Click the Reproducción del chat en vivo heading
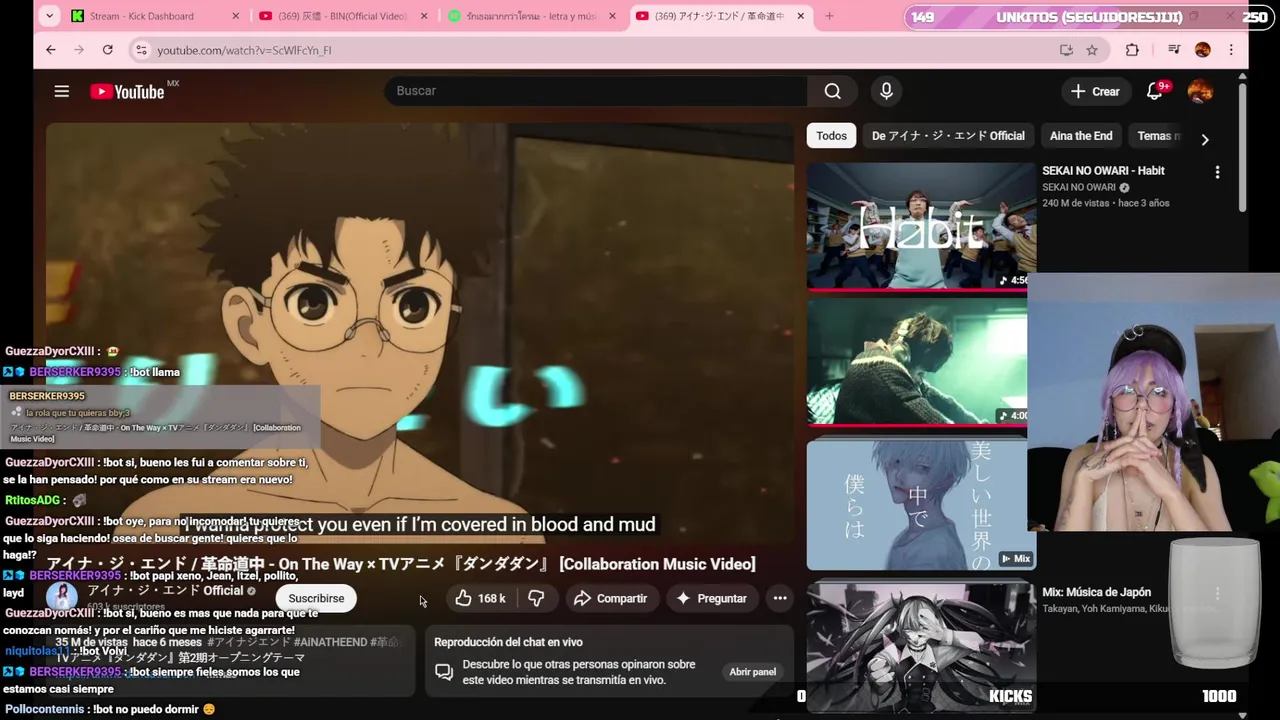This screenshot has width=1280, height=720. [x=508, y=642]
